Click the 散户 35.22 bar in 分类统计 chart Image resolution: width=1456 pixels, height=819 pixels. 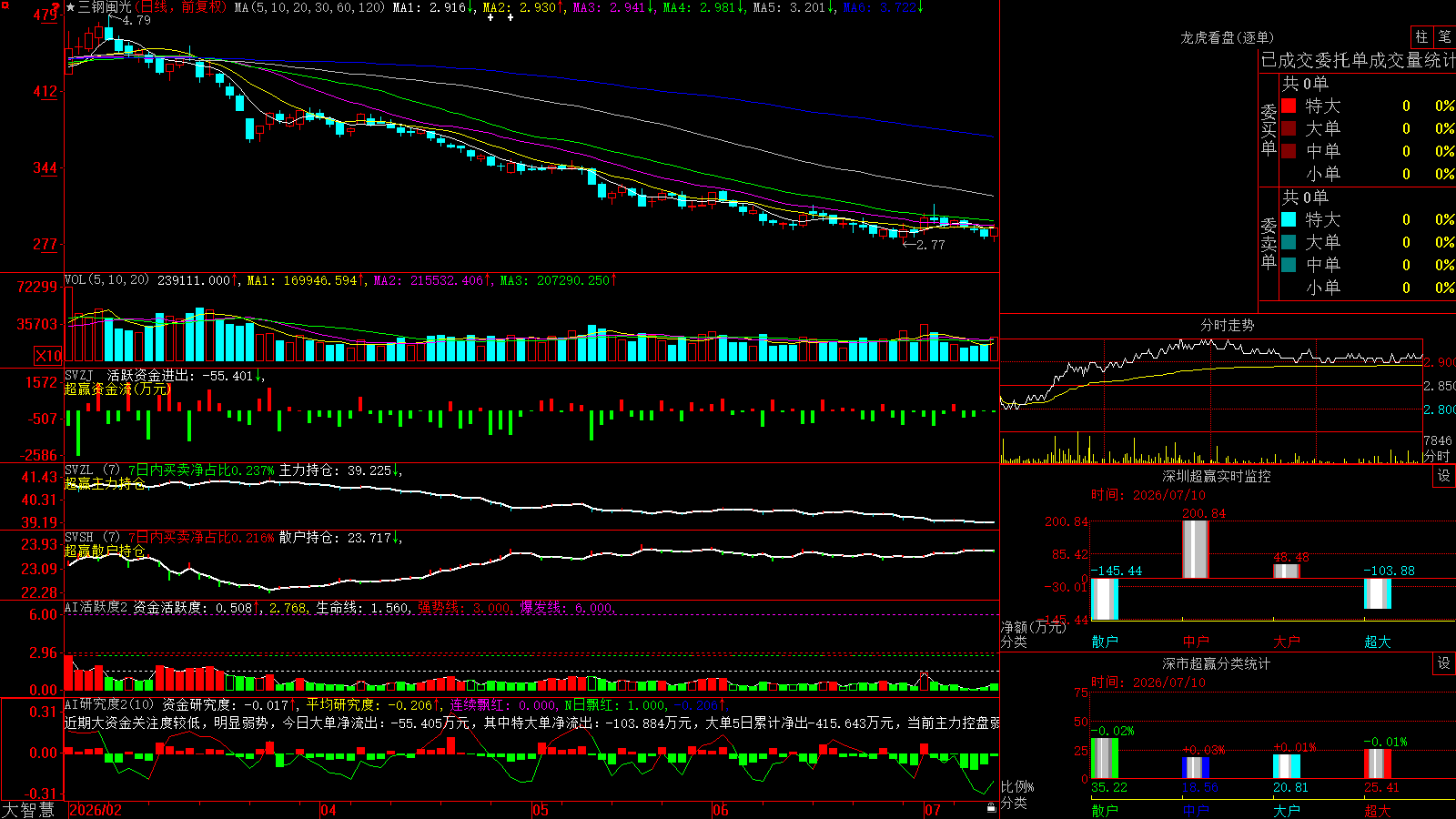click(1105, 758)
